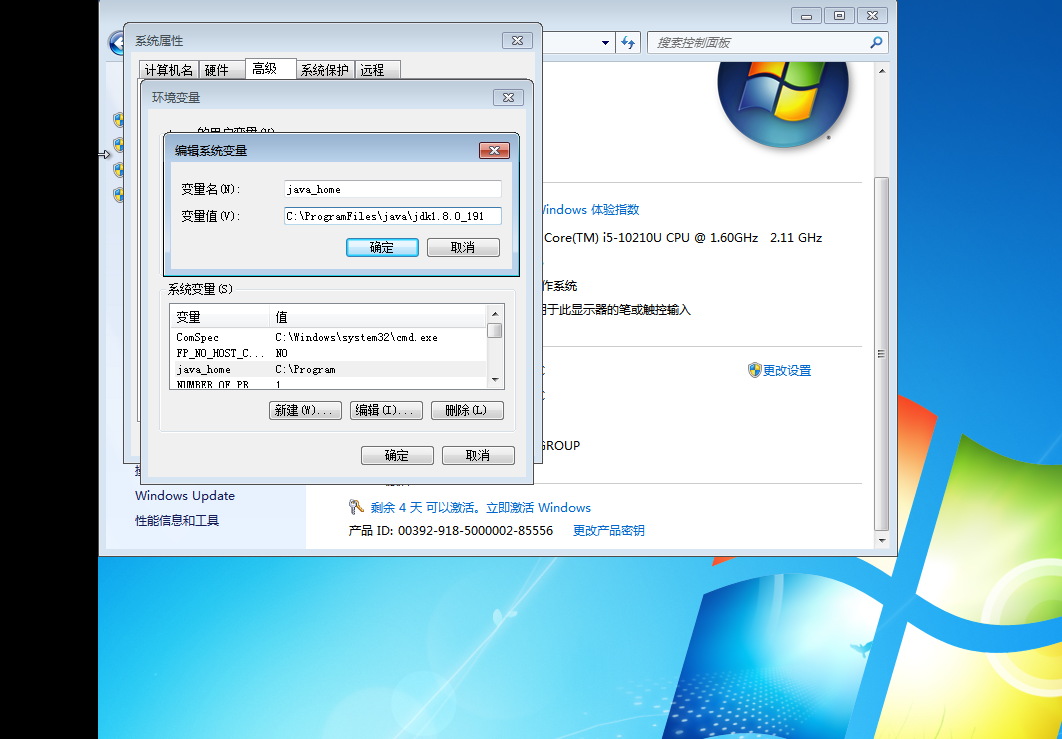Image resolution: width=1062 pixels, height=739 pixels.
Task: Cancel the Edit System Variable dialog with 取消
Action: tap(463, 247)
